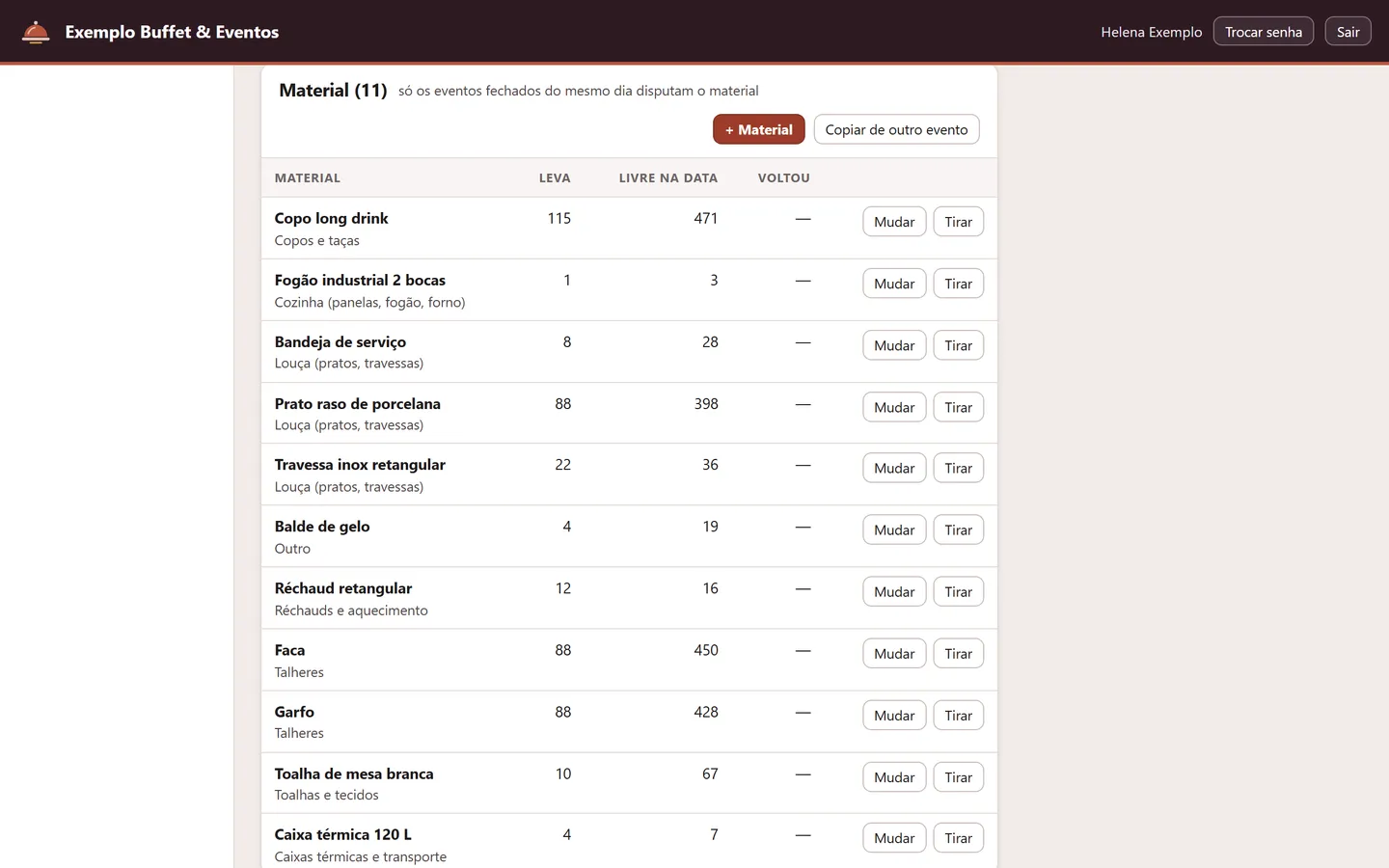This screenshot has height=868, width=1389.
Task: Add a new item with + Material
Action: (x=759, y=129)
